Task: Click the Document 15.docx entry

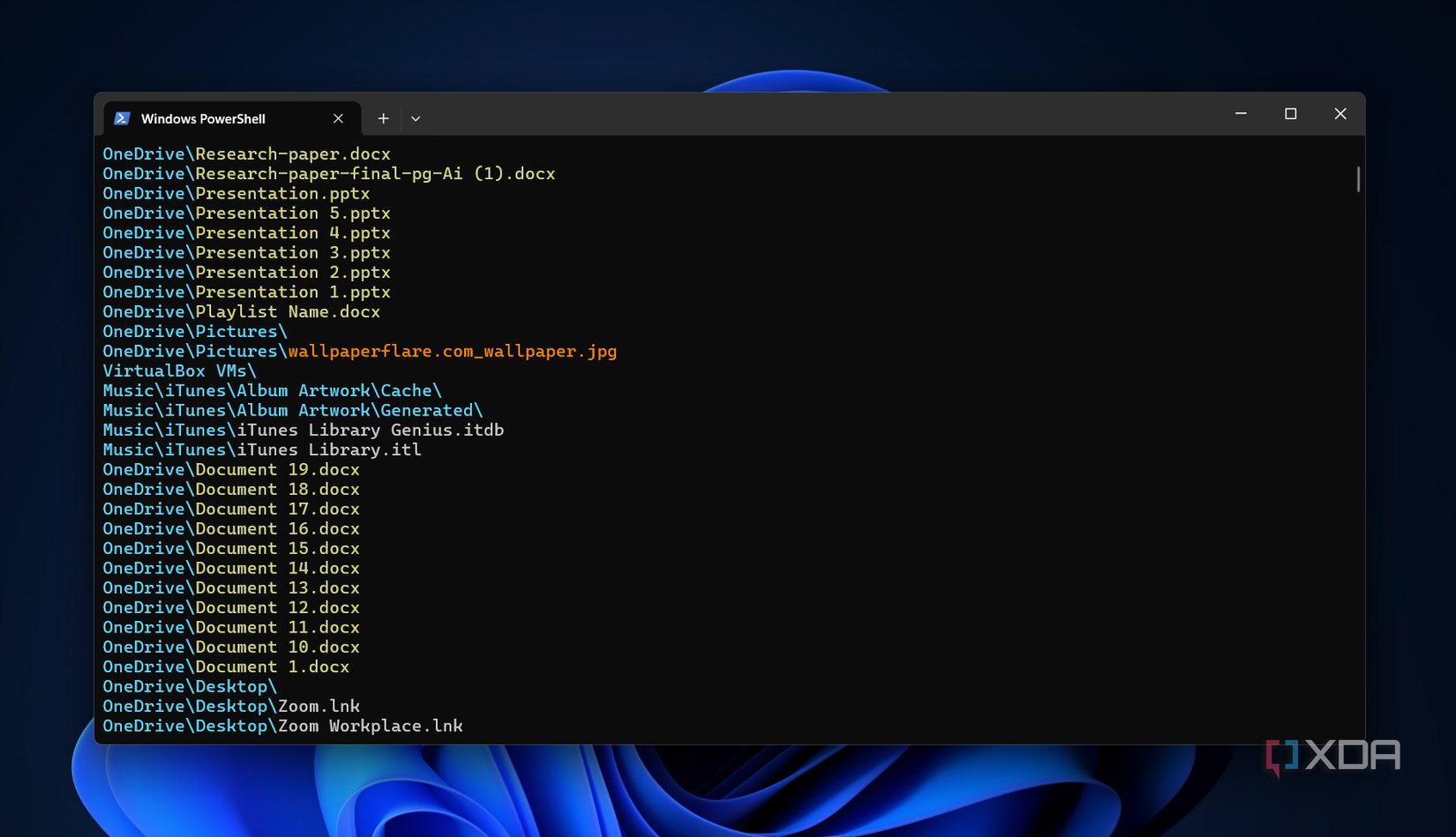Action: 231,548
